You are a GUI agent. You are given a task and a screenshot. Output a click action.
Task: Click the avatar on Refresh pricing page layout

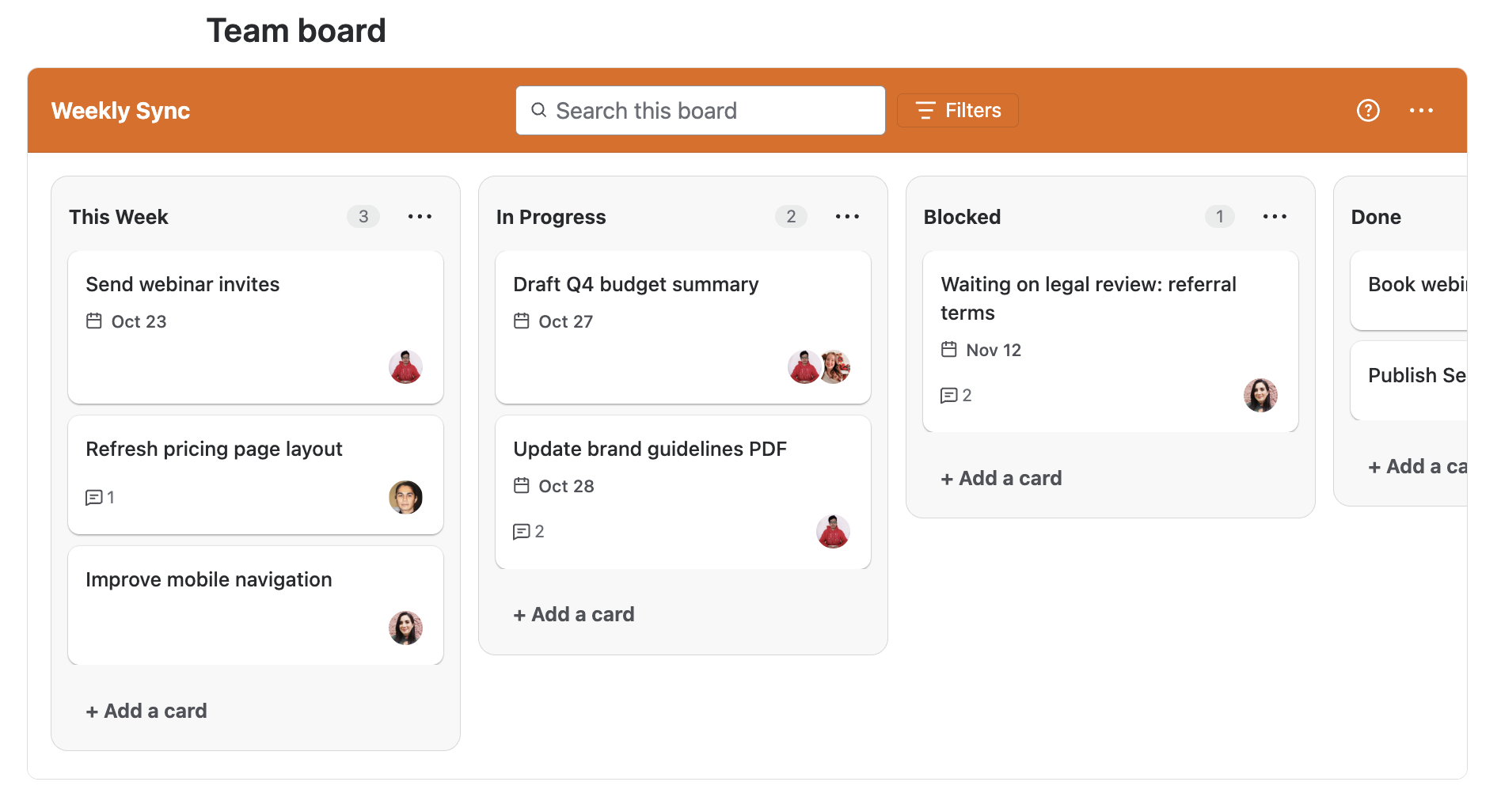pyautogui.click(x=405, y=498)
